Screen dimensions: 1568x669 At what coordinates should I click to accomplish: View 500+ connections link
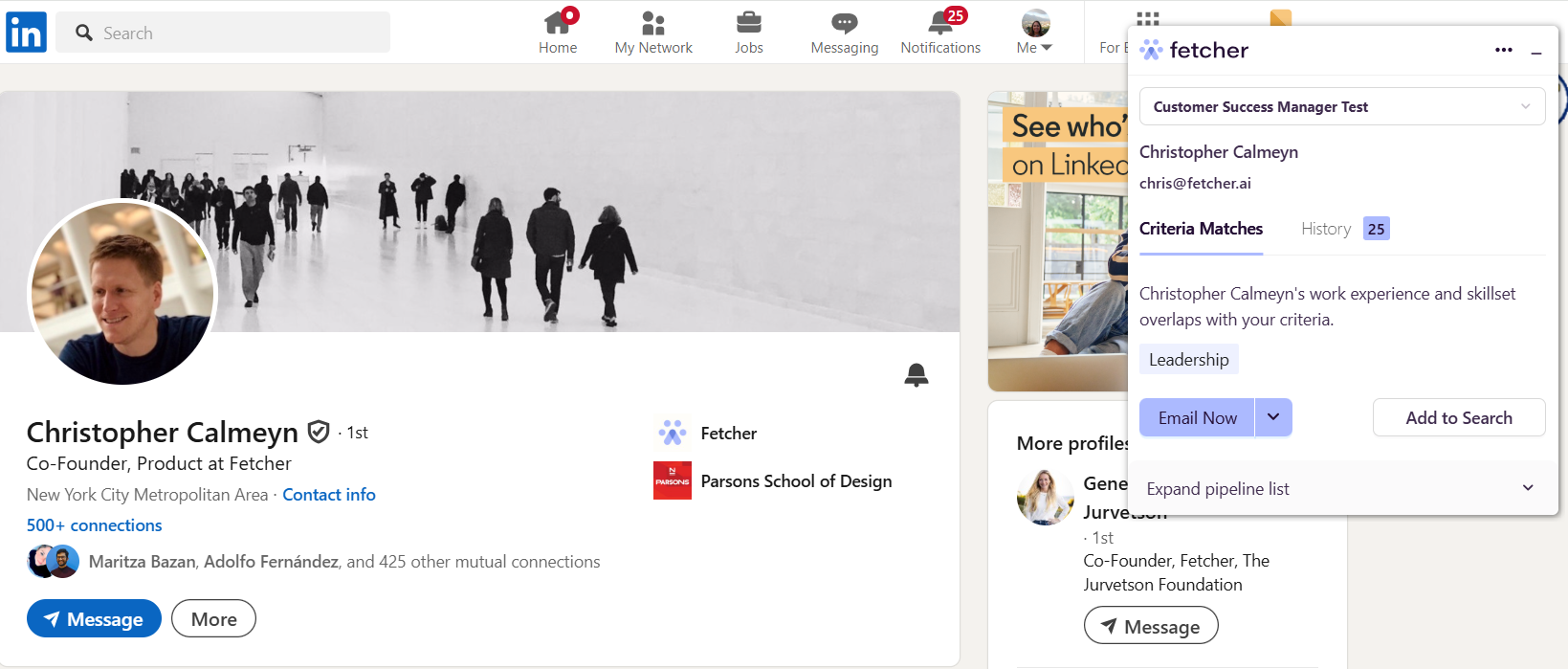pyautogui.click(x=95, y=525)
